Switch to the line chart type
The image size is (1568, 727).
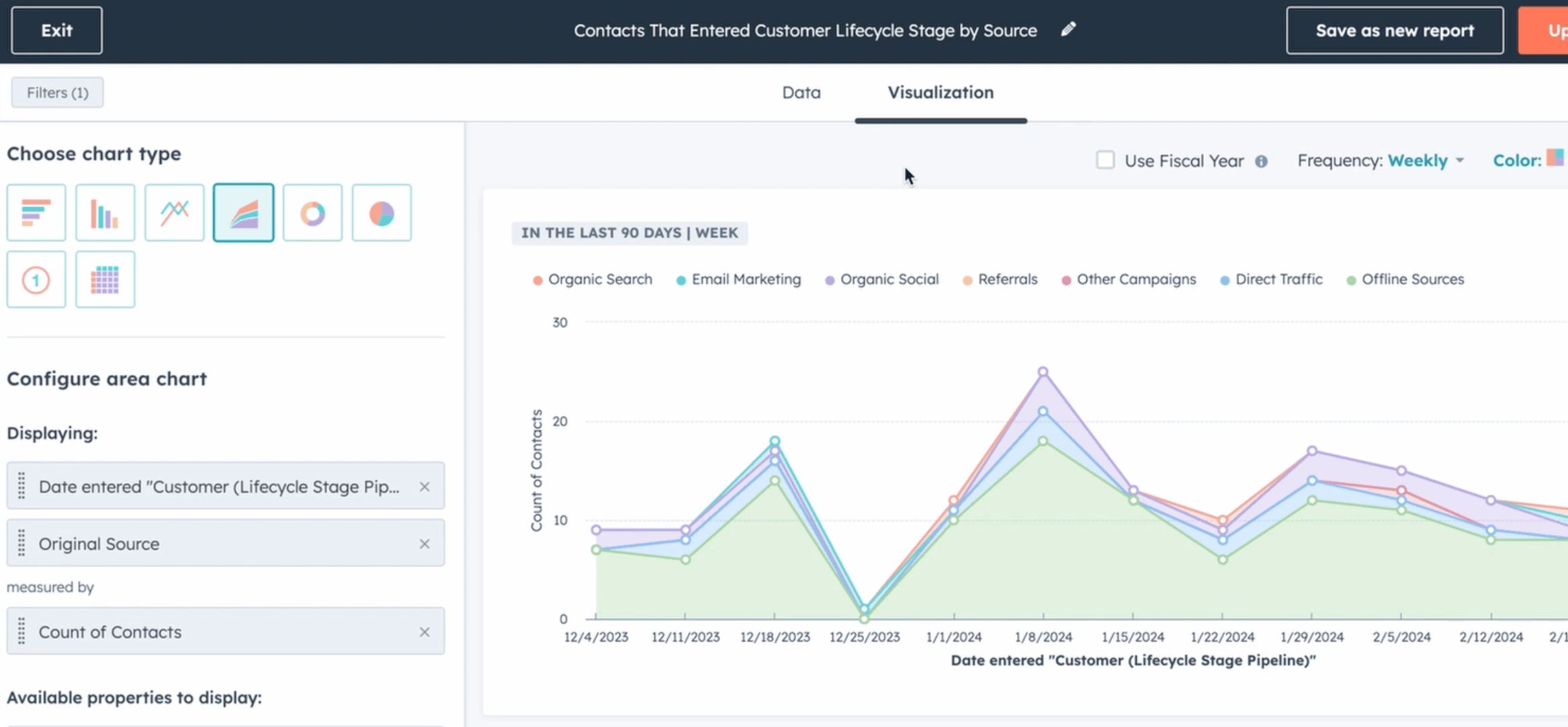coord(174,212)
